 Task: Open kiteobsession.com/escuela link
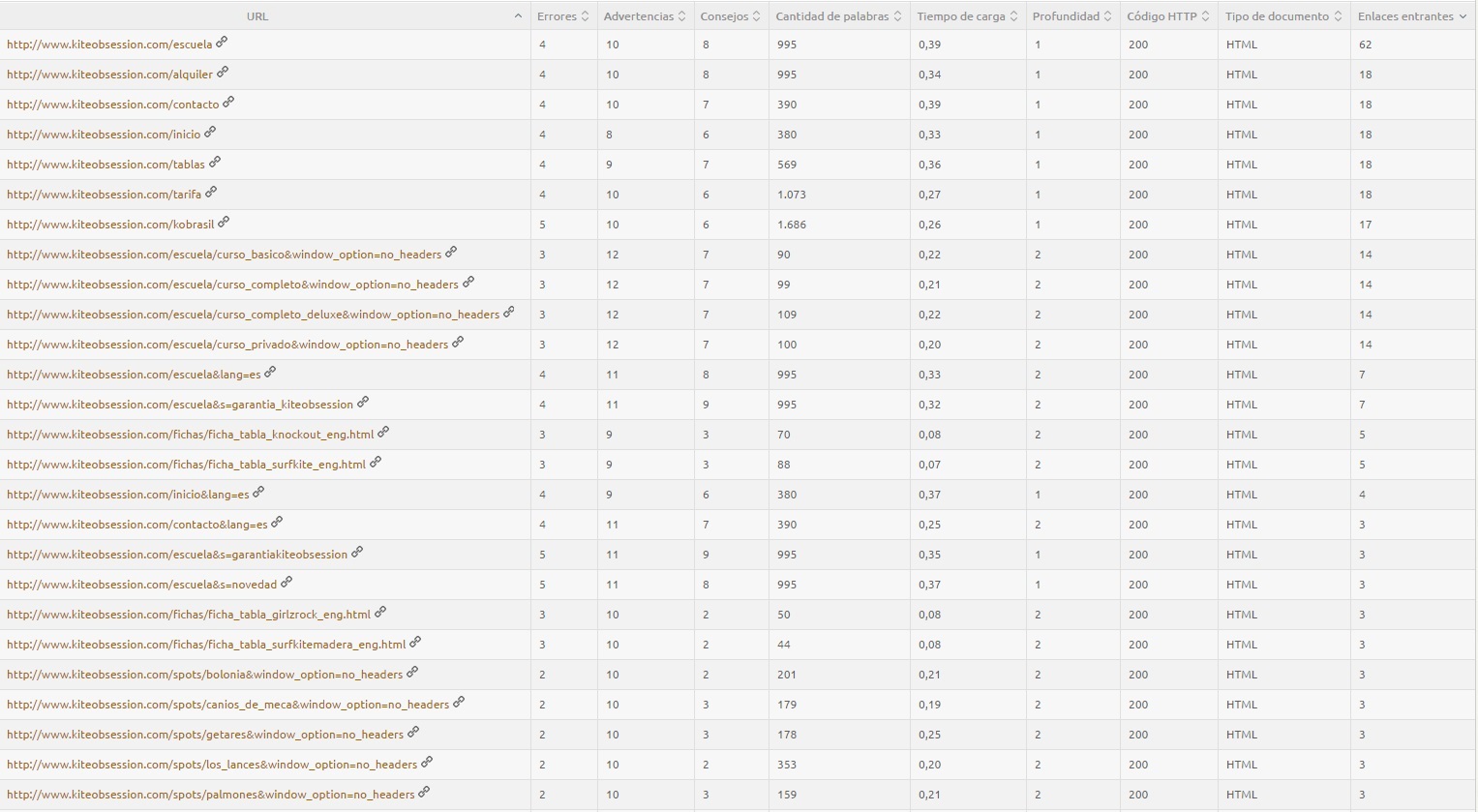click(x=109, y=45)
